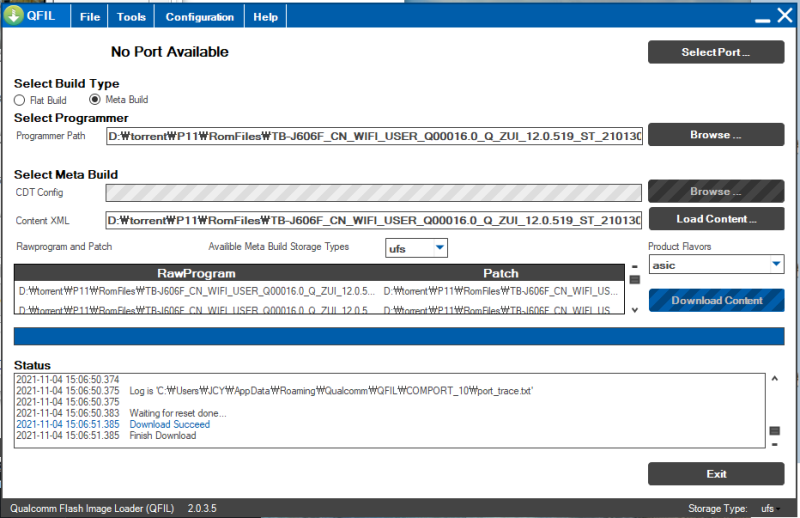Click the minus icon beside the RawProgram table

coord(635,267)
